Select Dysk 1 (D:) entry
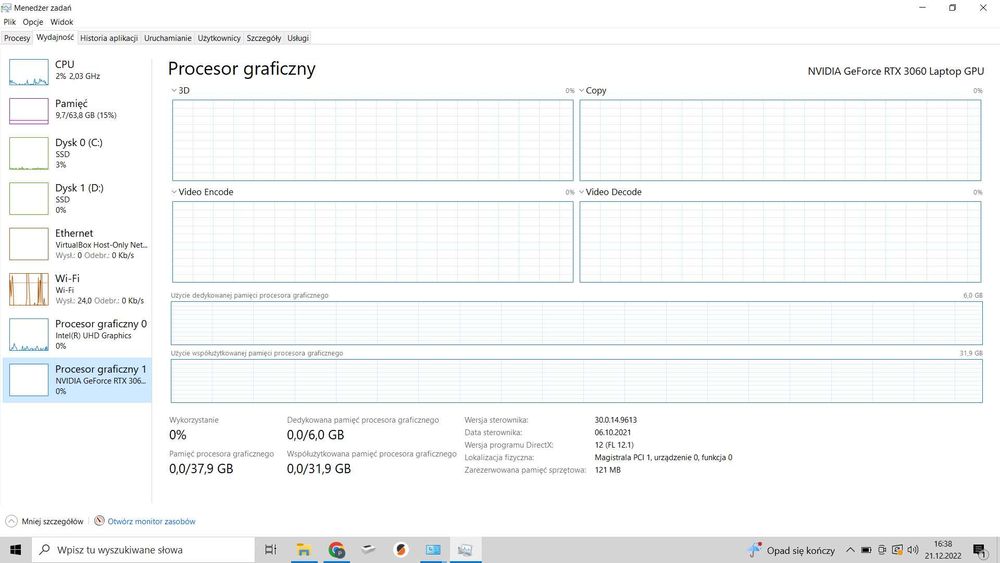This screenshot has width=1000, height=563. pos(77,199)
